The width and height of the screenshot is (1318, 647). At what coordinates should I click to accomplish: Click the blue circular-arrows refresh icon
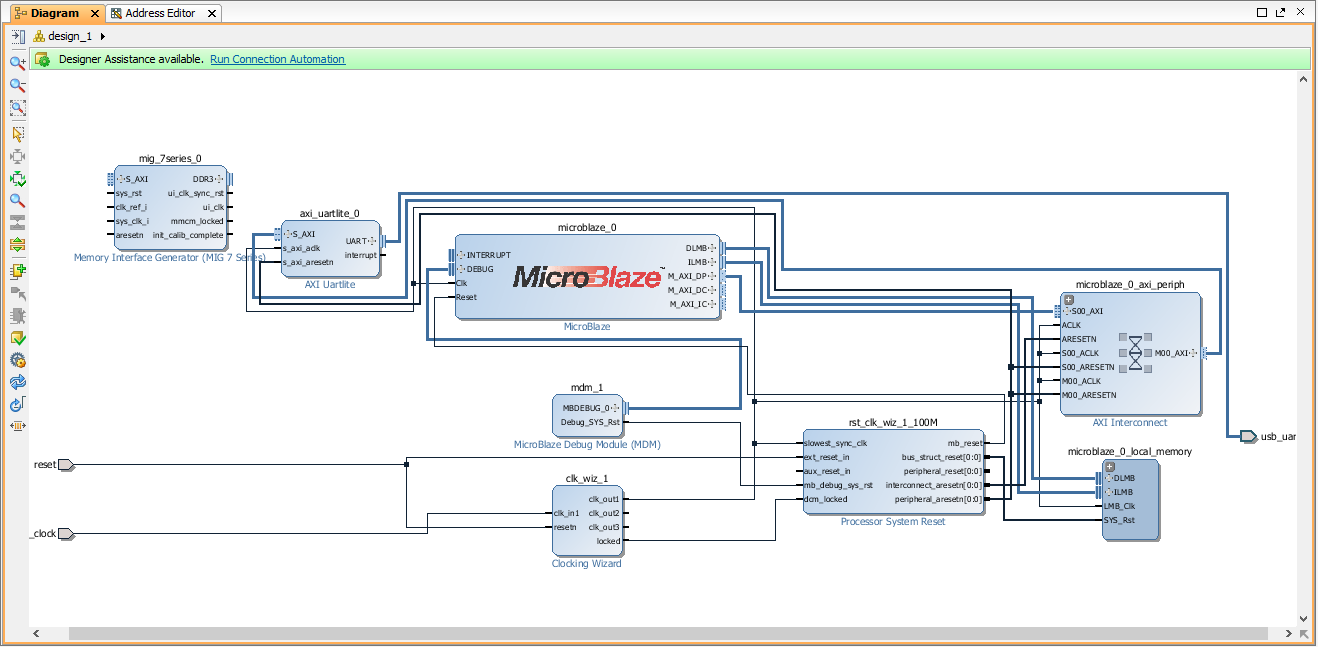pos(18,382)
